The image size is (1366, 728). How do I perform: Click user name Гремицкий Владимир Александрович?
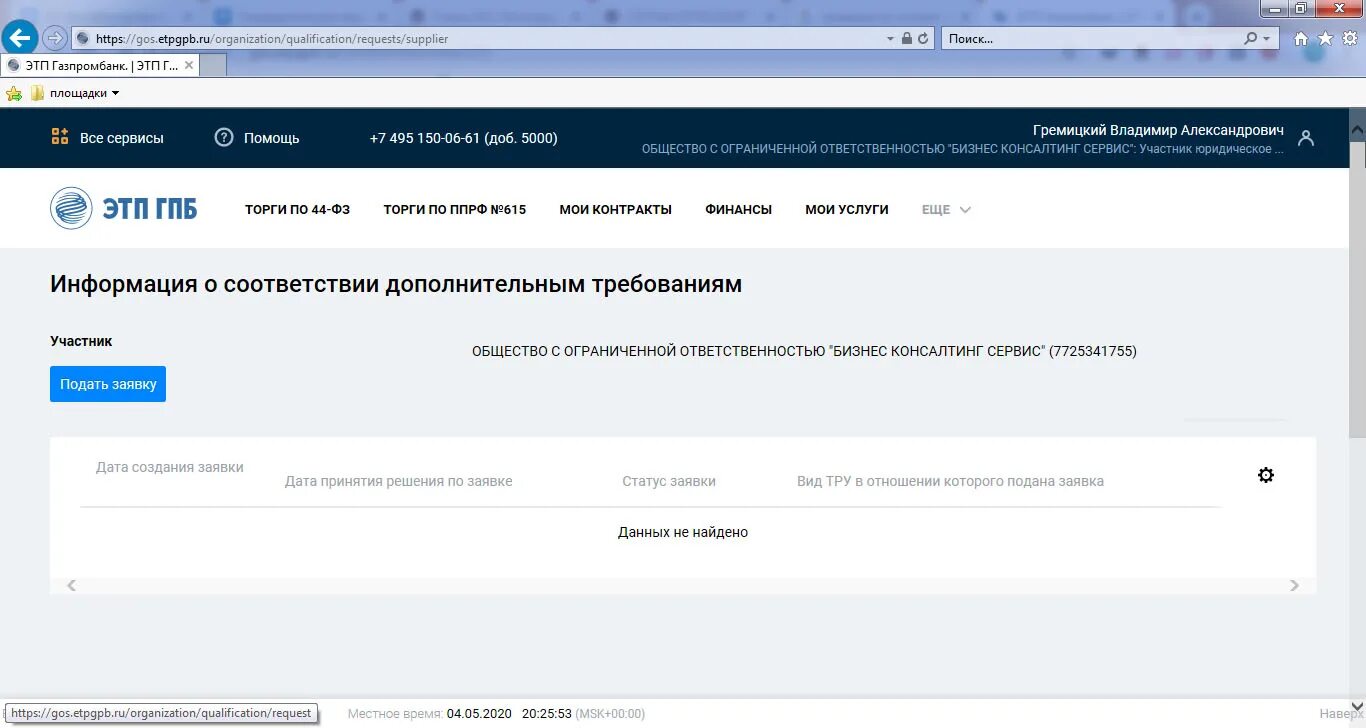point(1158,131)
